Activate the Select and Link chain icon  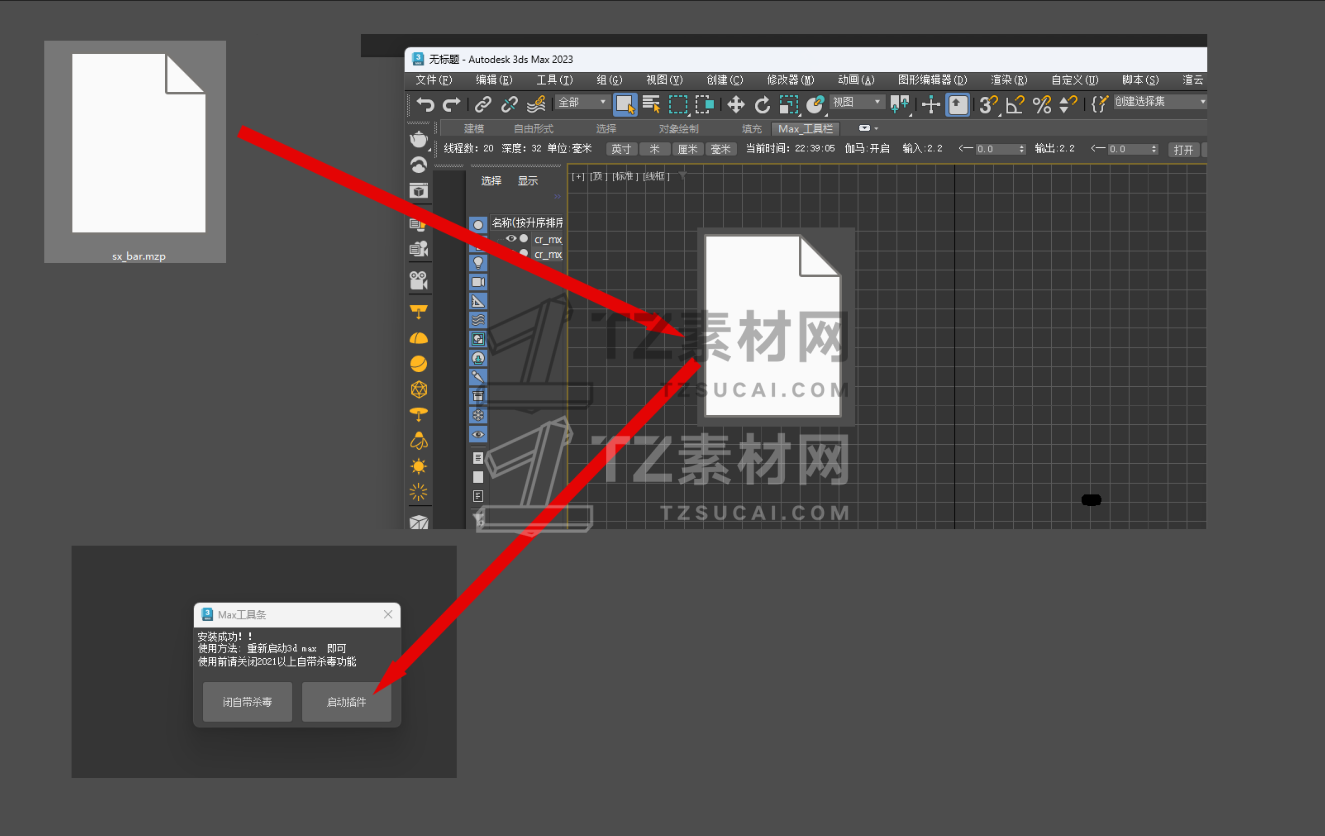483,104
